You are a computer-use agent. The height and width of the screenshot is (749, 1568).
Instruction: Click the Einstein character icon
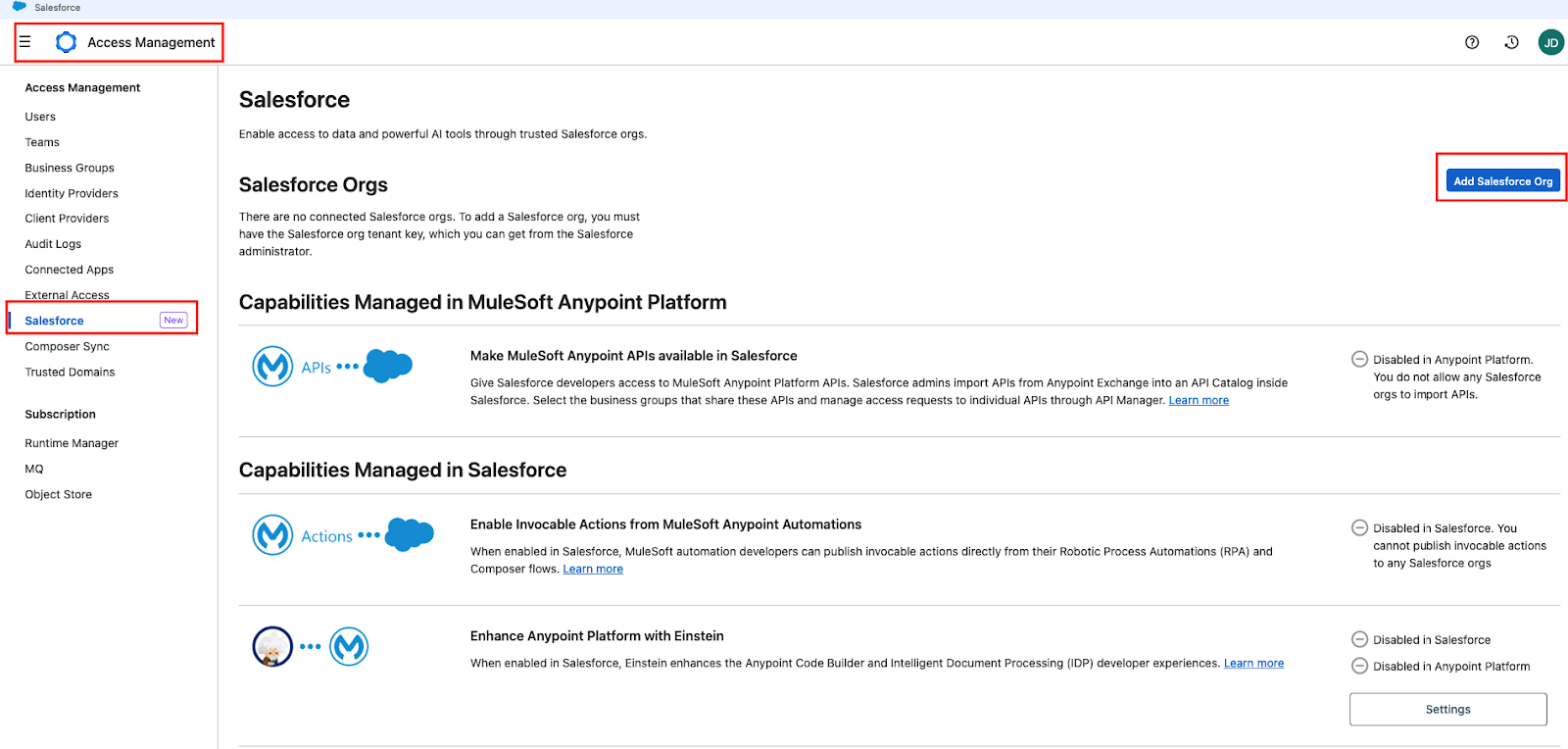click(272, 647)
